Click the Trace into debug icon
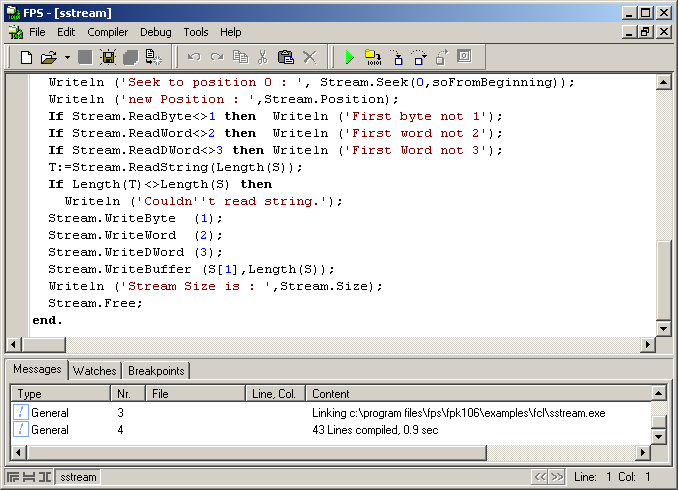 (x=395, y=57)
